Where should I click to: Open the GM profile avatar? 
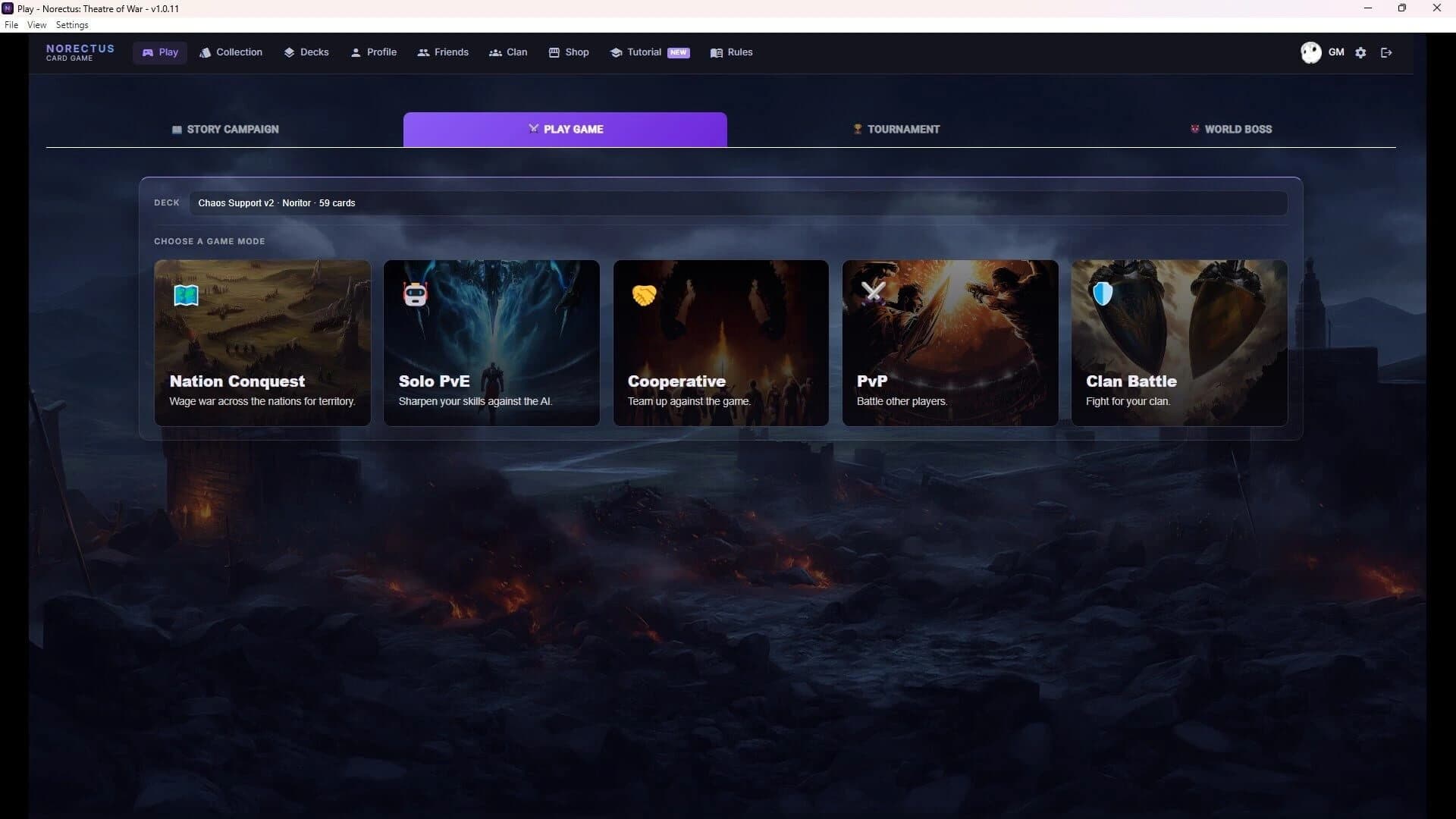[1310, 52]
